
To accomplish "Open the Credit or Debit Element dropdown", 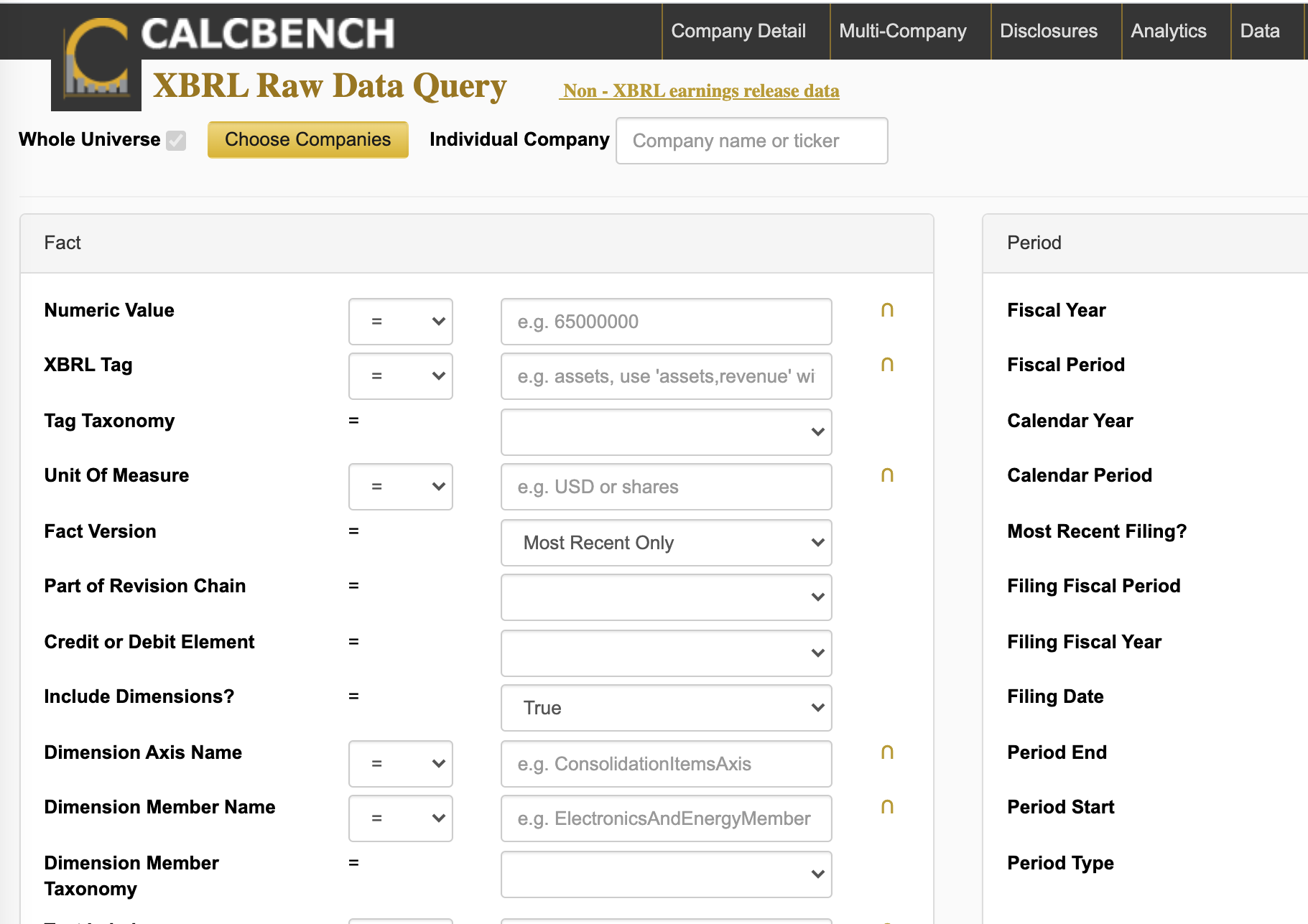I will [666, 653].
